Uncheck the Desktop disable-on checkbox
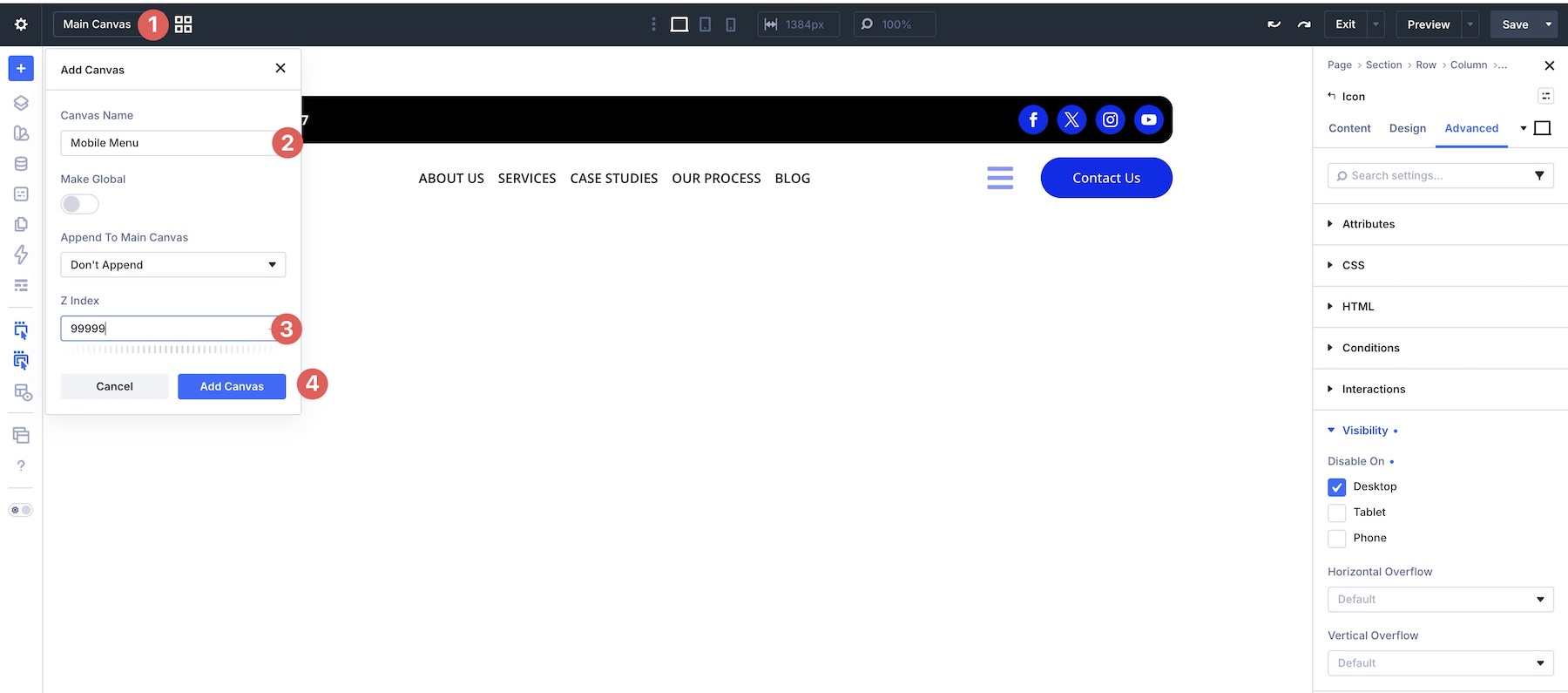 click(x=1337, y=487)
